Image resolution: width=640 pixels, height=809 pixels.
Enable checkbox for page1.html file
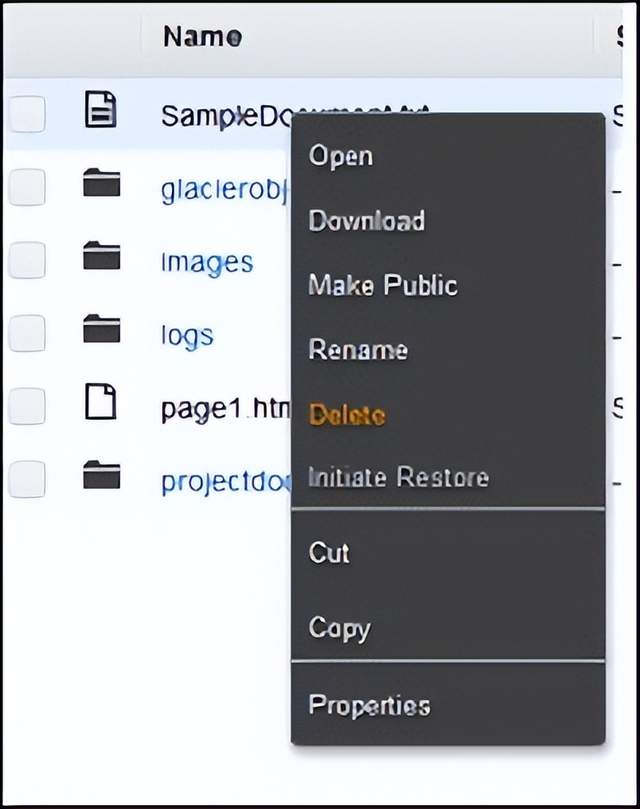pos(27,406)
